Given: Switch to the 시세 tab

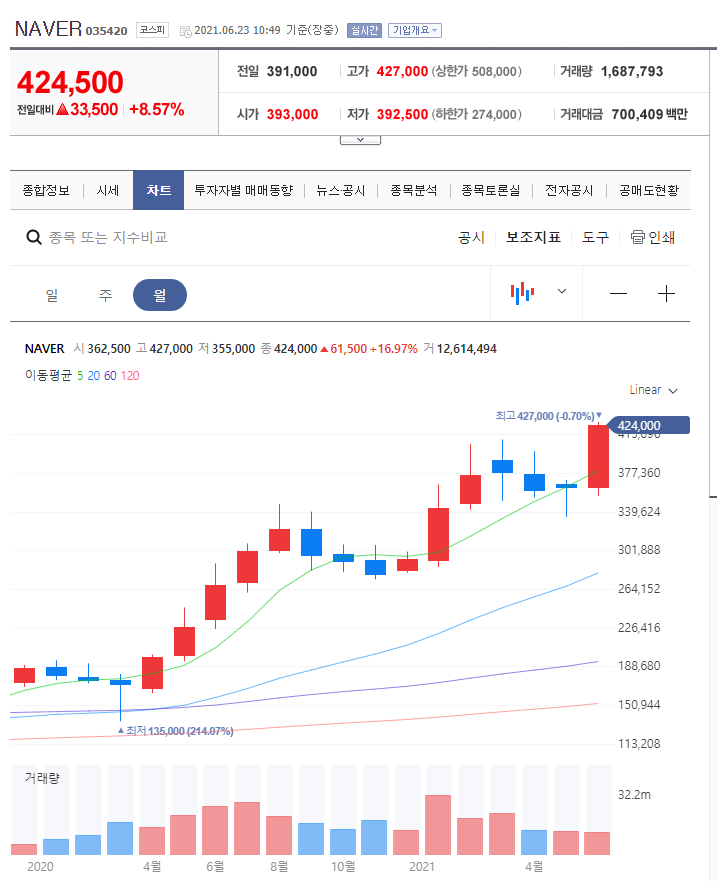Looking at the screenshot, I should [108, 190].
